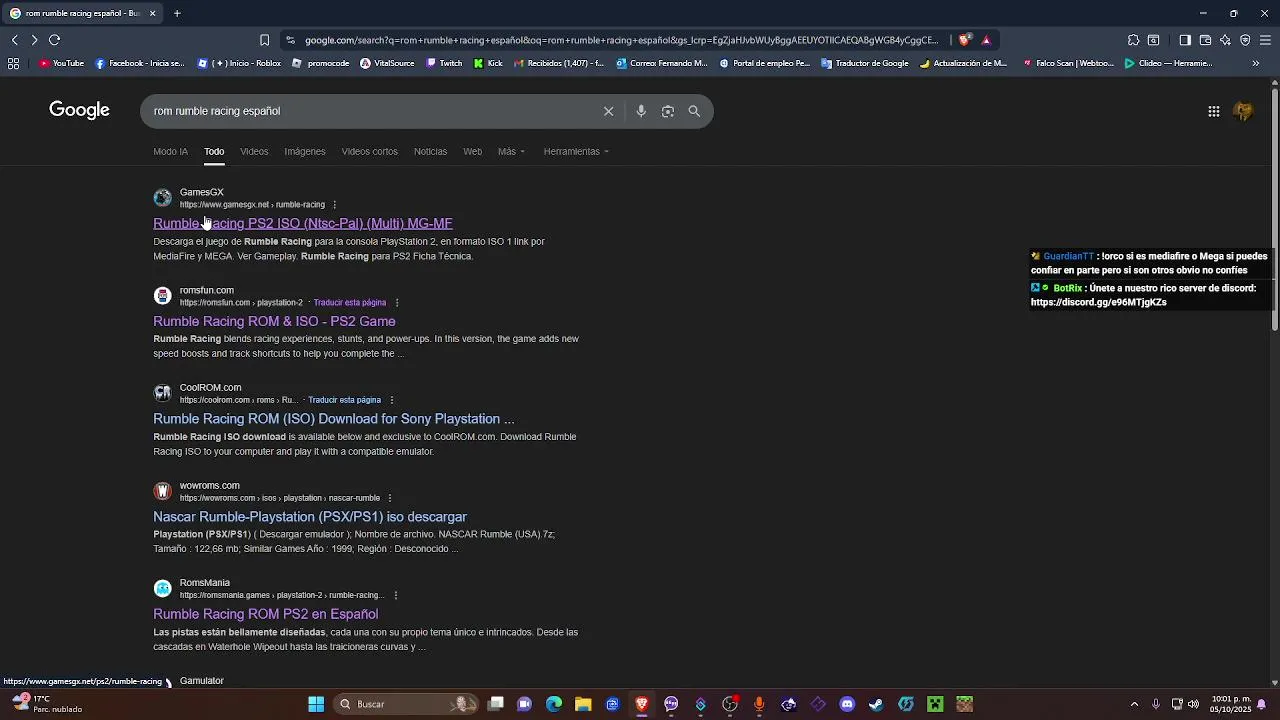The image size is (1280, 720).
Task: Open the three-dot menu for RomsMania result
Action: (x=396, y=596)
